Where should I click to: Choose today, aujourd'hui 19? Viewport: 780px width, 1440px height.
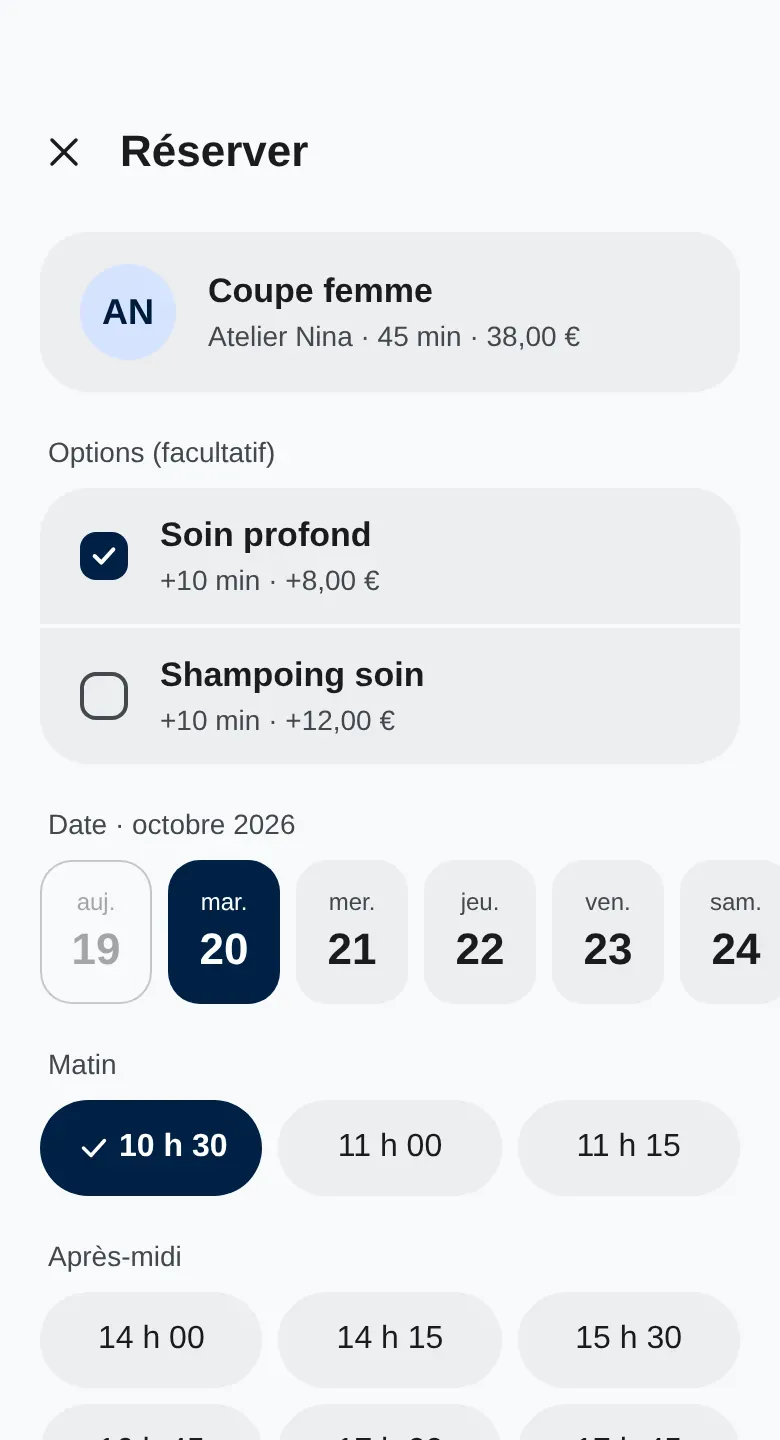coord(96,932)
